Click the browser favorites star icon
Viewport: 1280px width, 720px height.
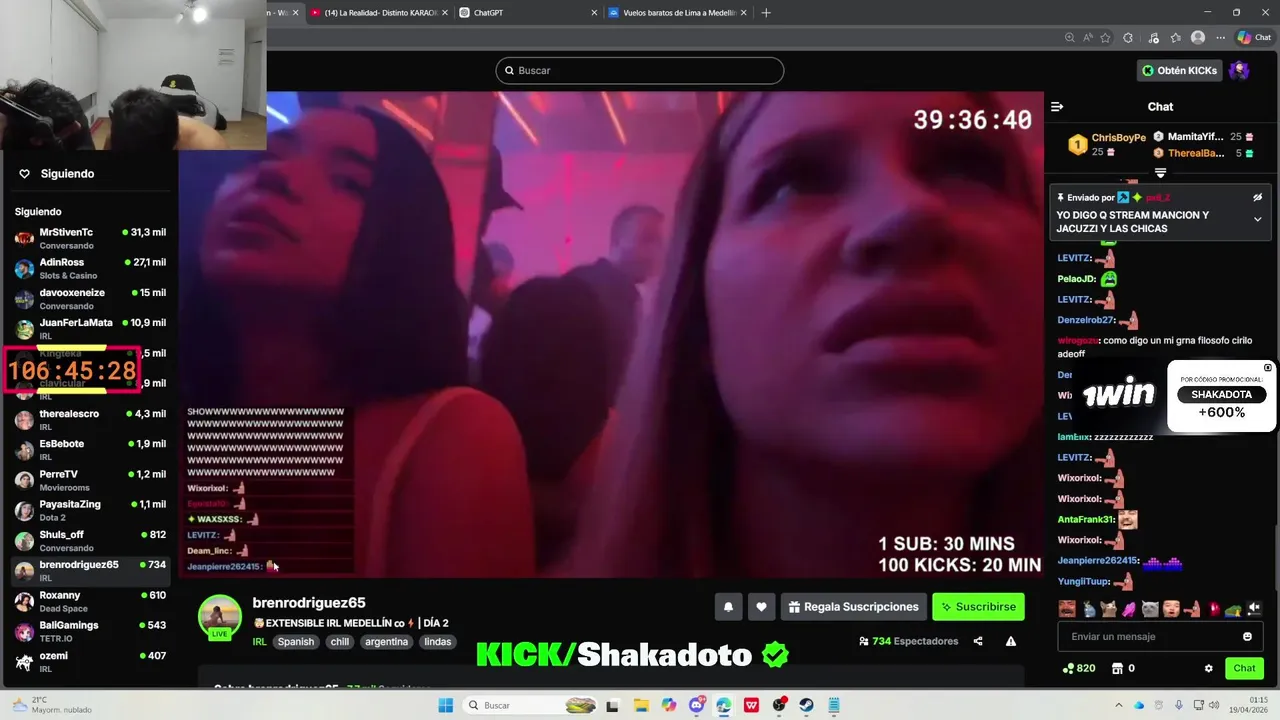1105,38
